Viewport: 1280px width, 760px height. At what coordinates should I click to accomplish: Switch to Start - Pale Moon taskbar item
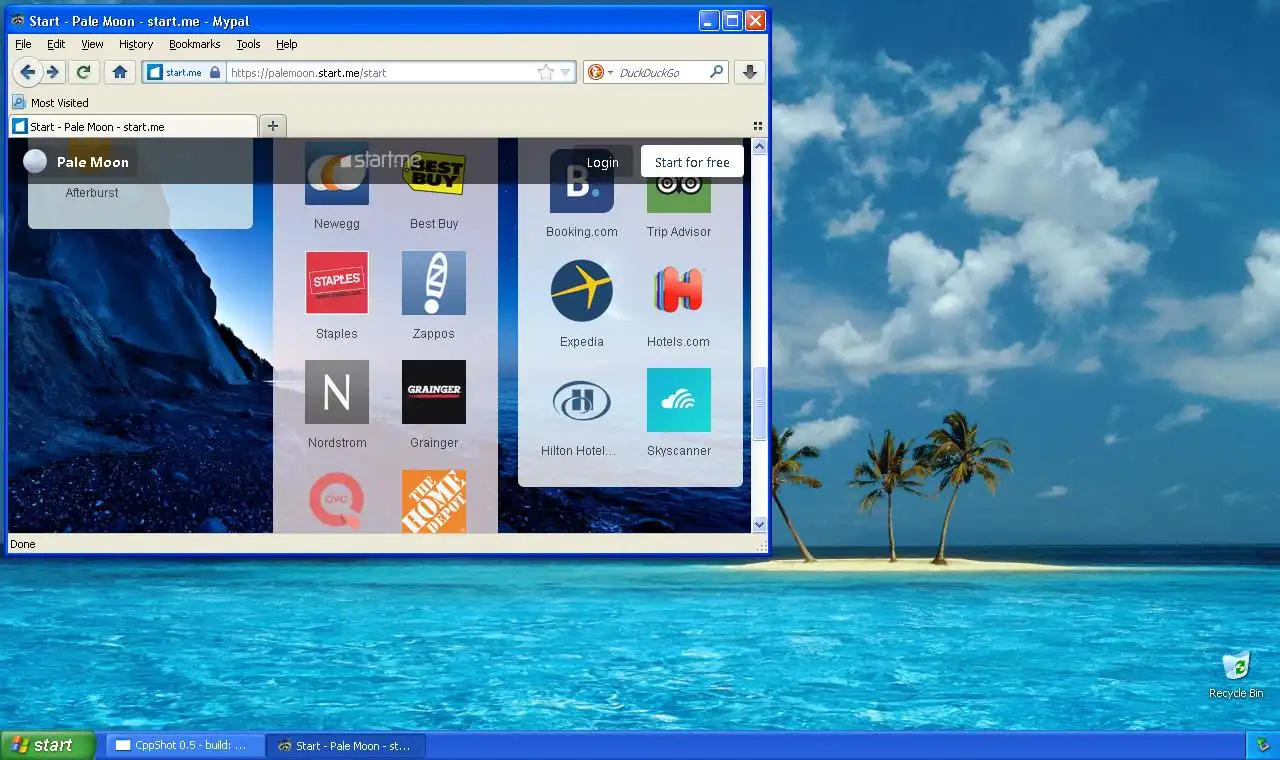pyautogui.click(x=345, y=746)
